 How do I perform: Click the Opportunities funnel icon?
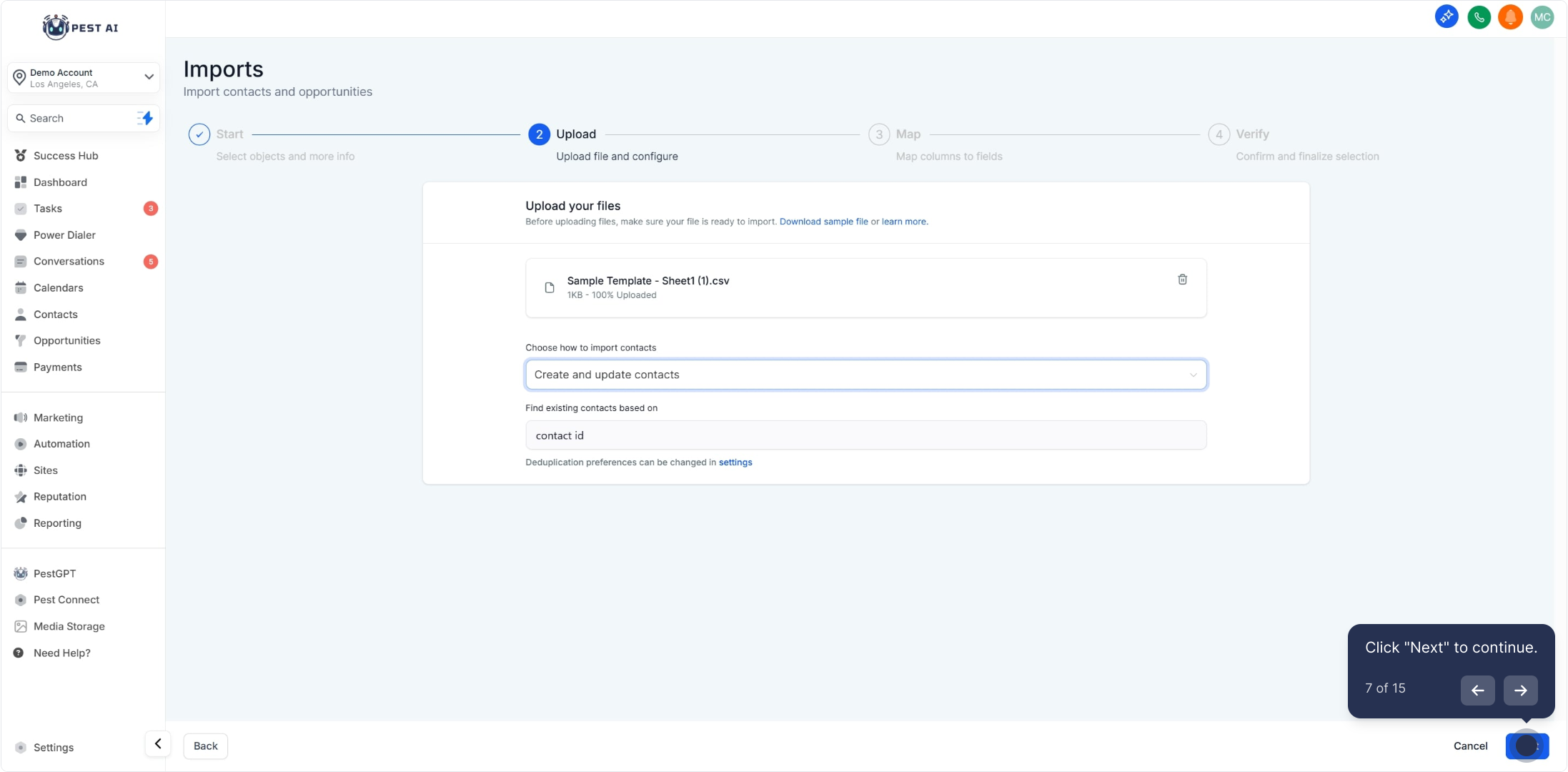21,341
